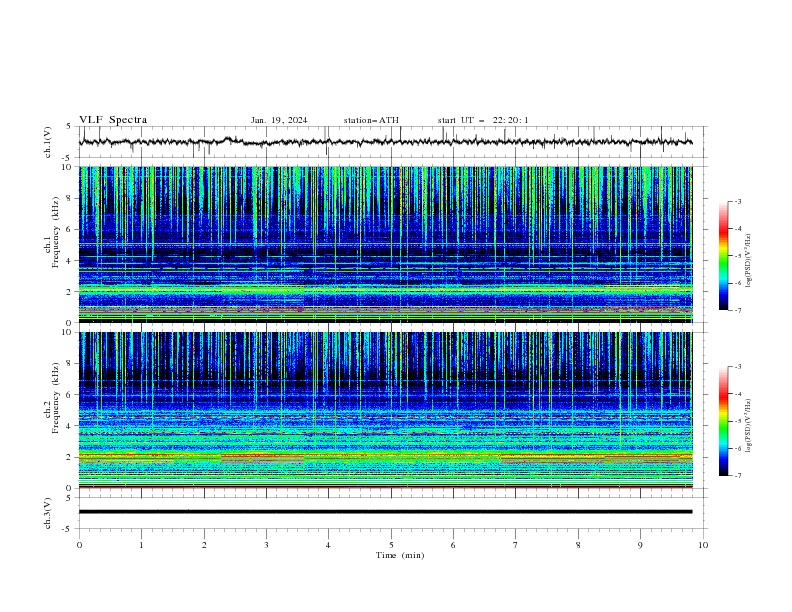Click the "log(PSD)(V²/Hz)" label beside upper colorbar
The height and width of the screenshot is (612, 792).
click(x=749, y=261)
